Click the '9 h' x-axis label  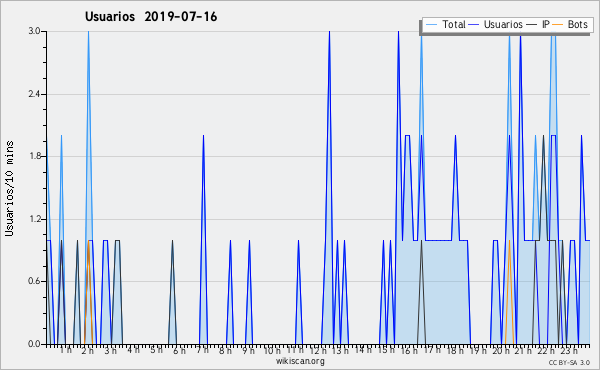(248, 351)
